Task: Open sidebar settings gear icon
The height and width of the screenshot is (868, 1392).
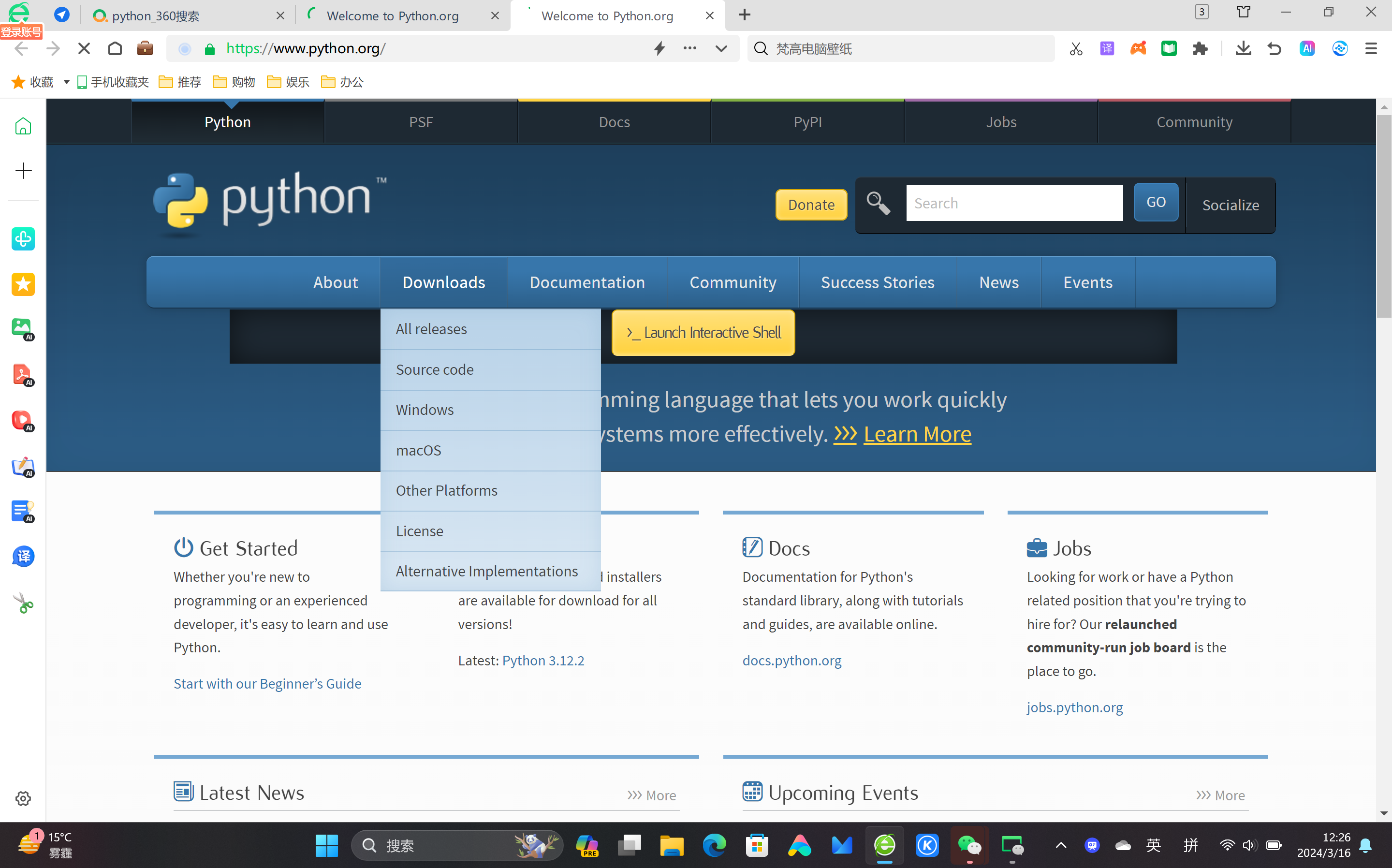Action: [x=23, y=798]
